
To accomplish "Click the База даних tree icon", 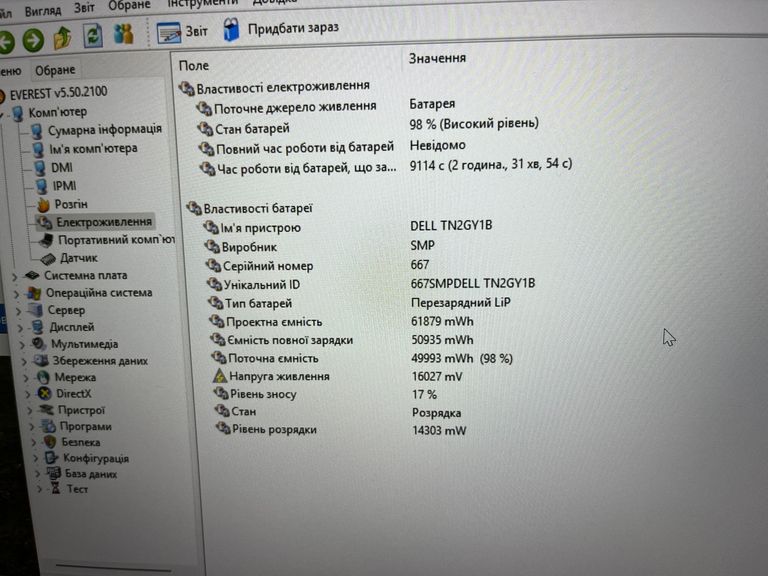I will (53, 473).
